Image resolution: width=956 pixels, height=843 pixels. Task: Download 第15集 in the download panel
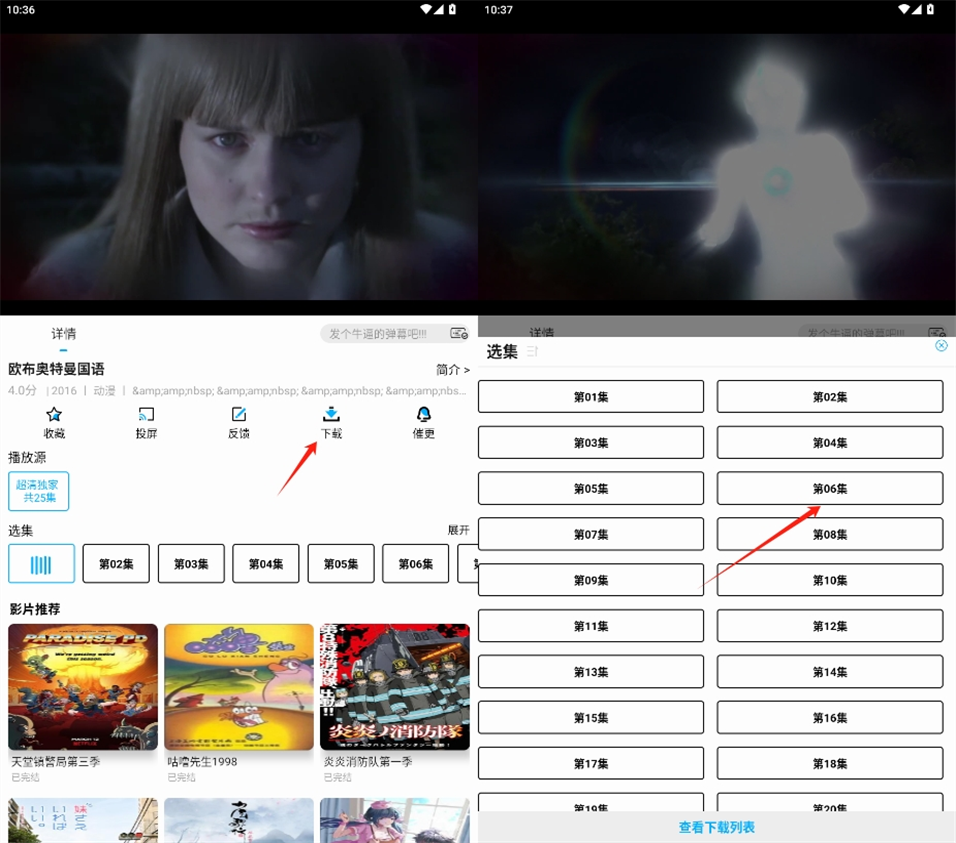pos(591,717)
